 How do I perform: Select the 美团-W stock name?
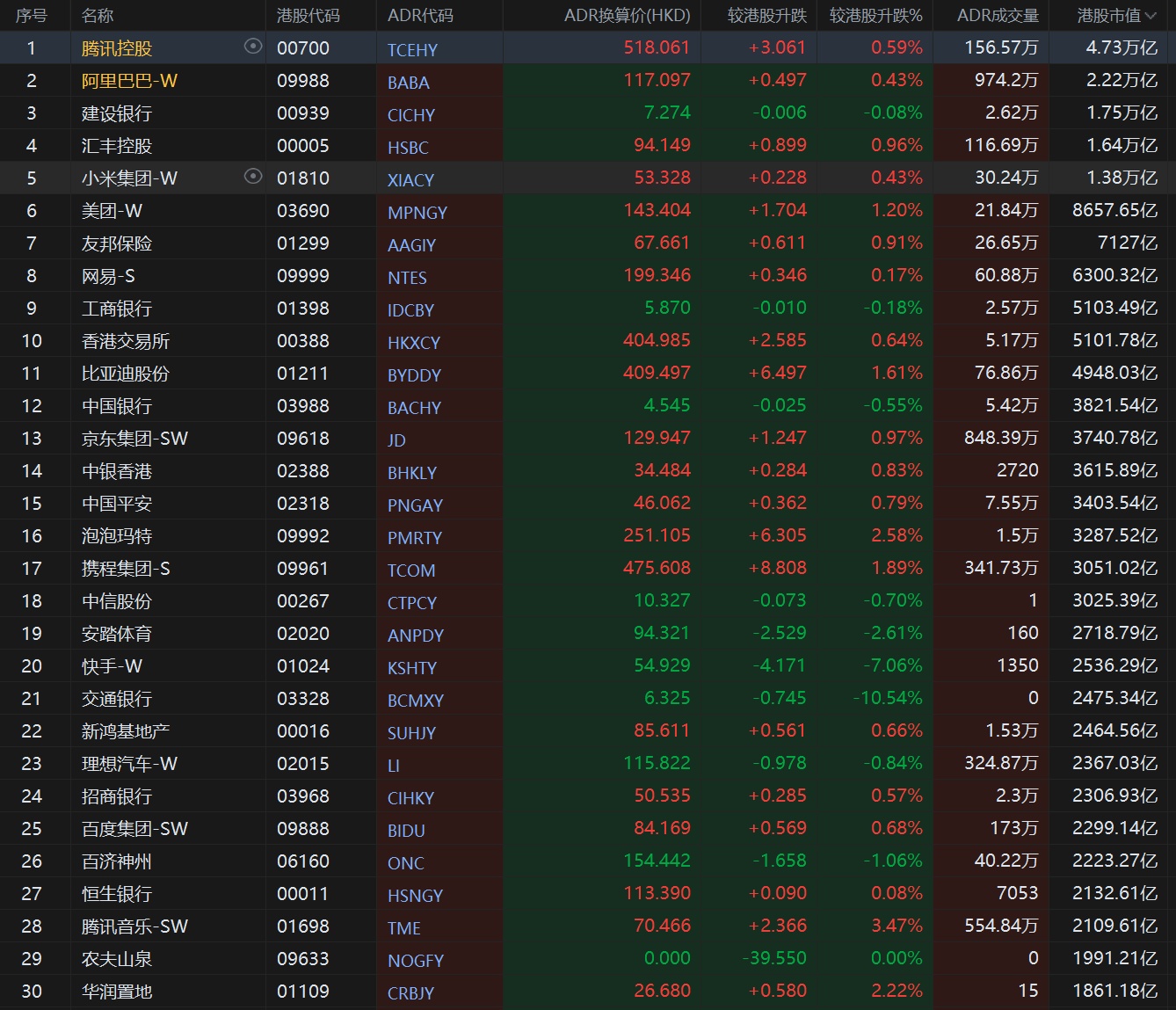point(112,211)
